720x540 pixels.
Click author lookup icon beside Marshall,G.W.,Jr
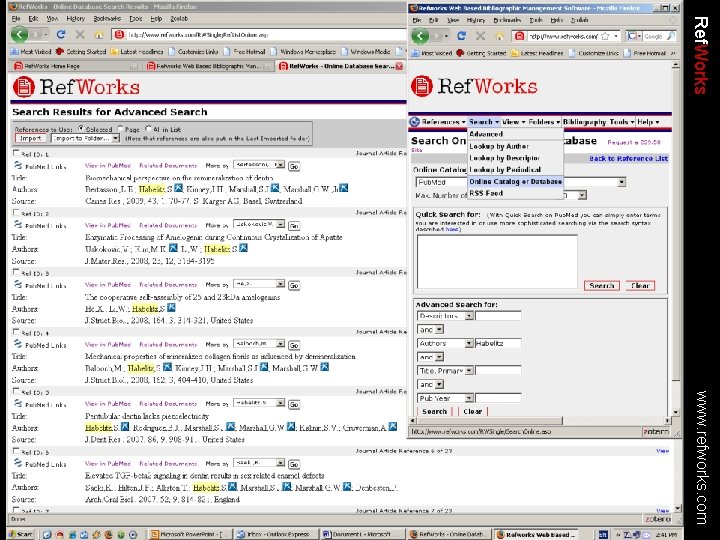point(343,188)
